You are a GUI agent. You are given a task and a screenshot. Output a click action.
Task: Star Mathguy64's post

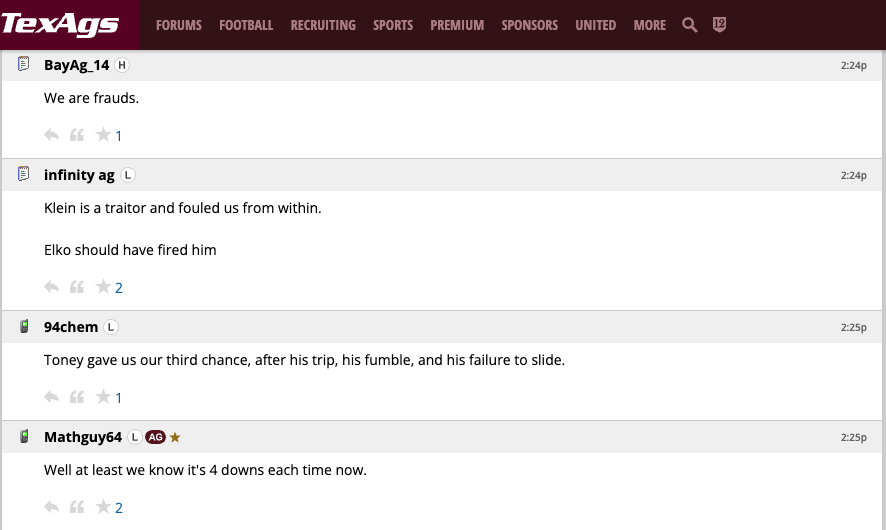pos(103,507)
